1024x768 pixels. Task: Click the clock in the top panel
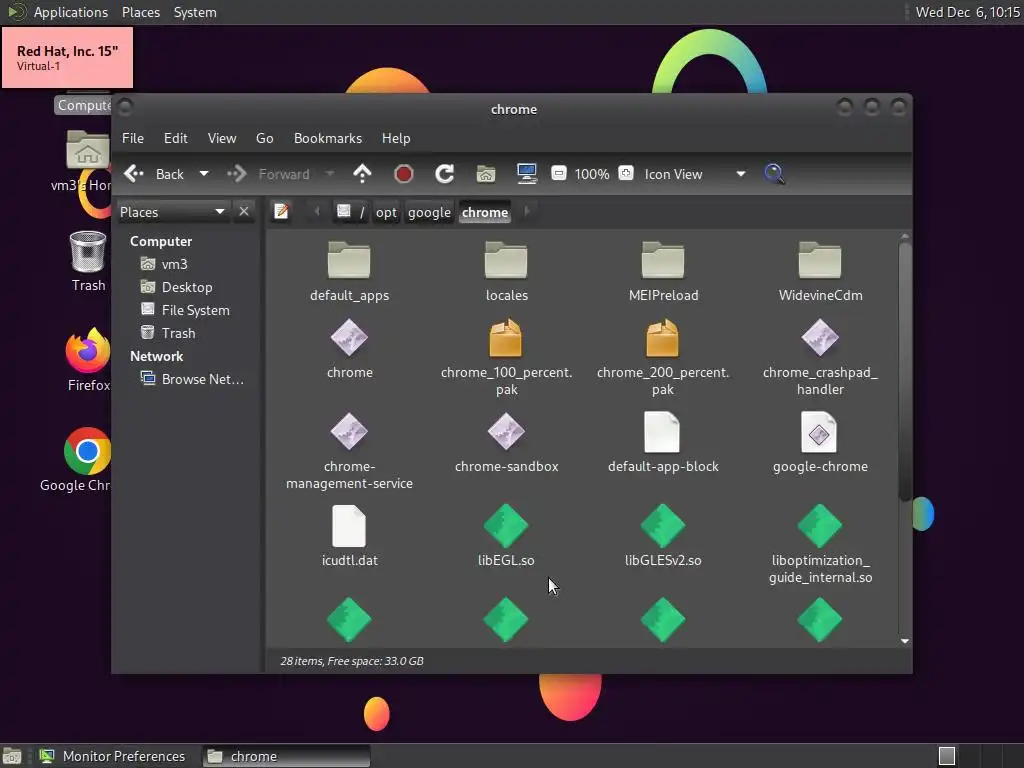(x=967, y=12)
